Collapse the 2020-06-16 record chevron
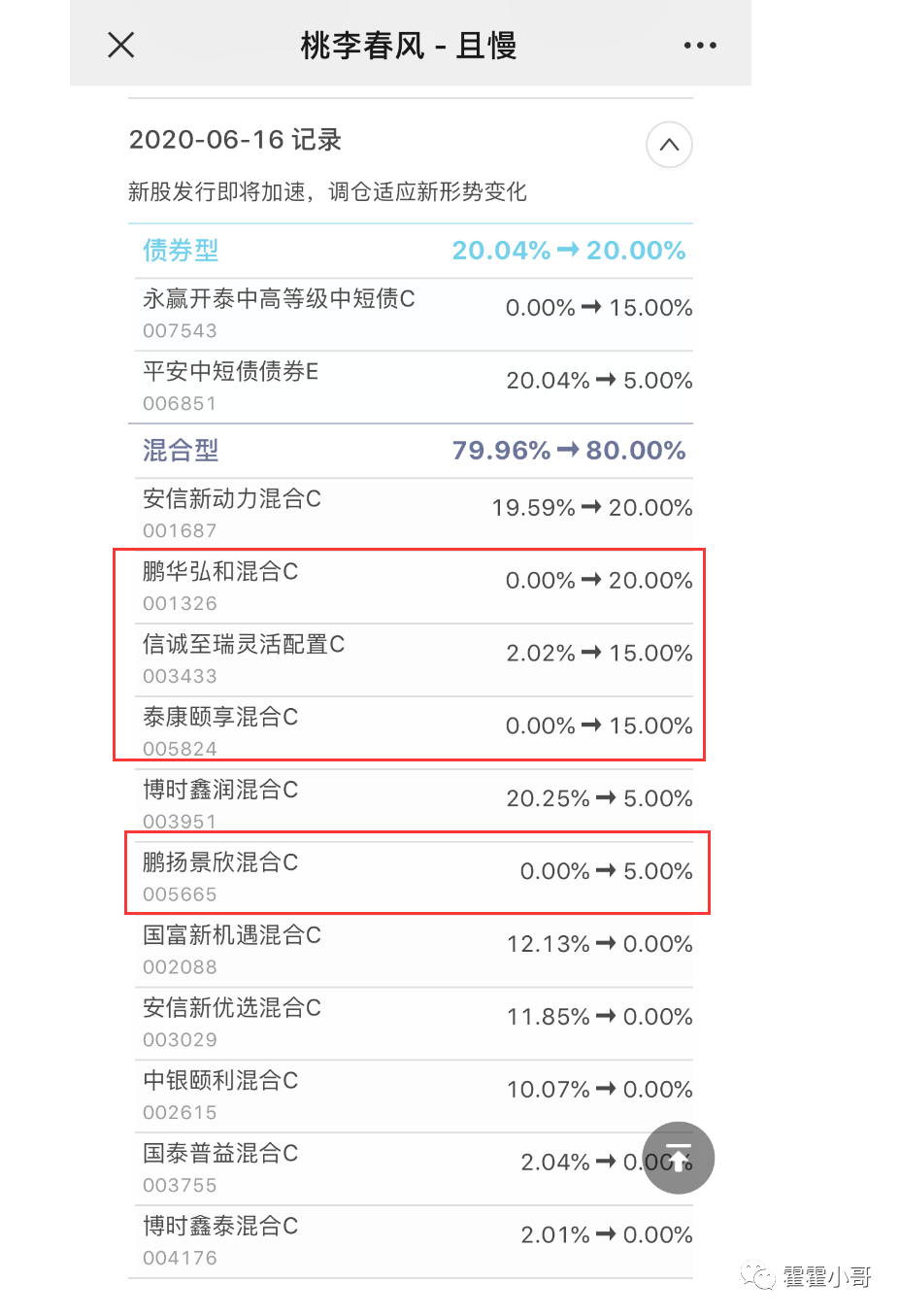Screen dimensions: 900x1316 pyautogui.click(x=669, y=145)
